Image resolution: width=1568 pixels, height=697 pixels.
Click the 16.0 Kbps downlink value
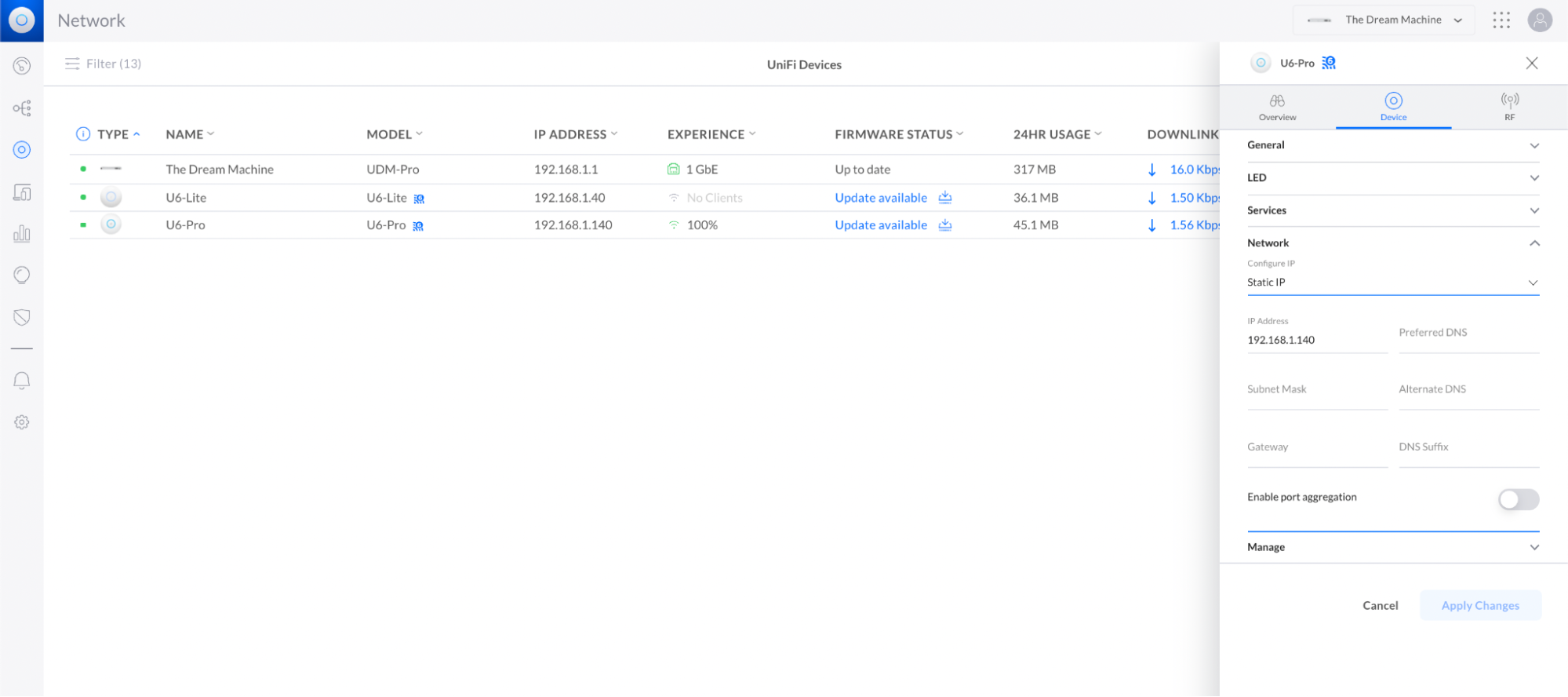1194,170
